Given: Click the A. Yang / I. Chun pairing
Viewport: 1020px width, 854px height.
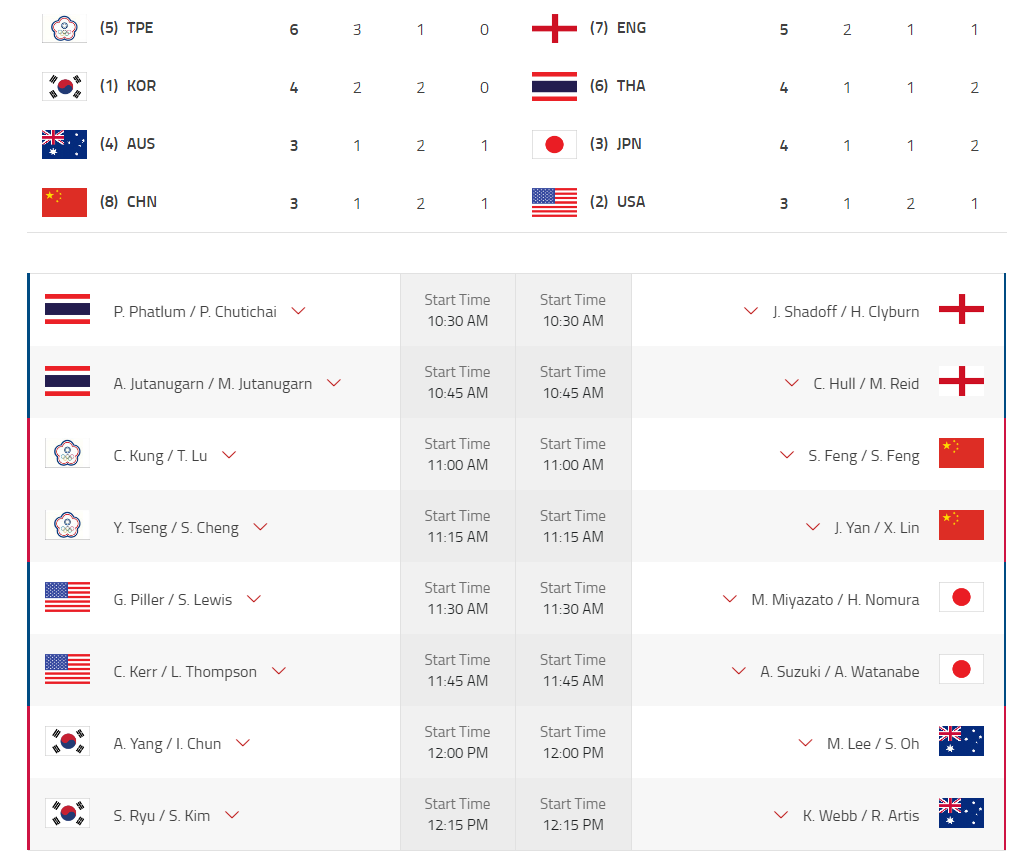Looking at the screenshot, I should click(167, 744).
